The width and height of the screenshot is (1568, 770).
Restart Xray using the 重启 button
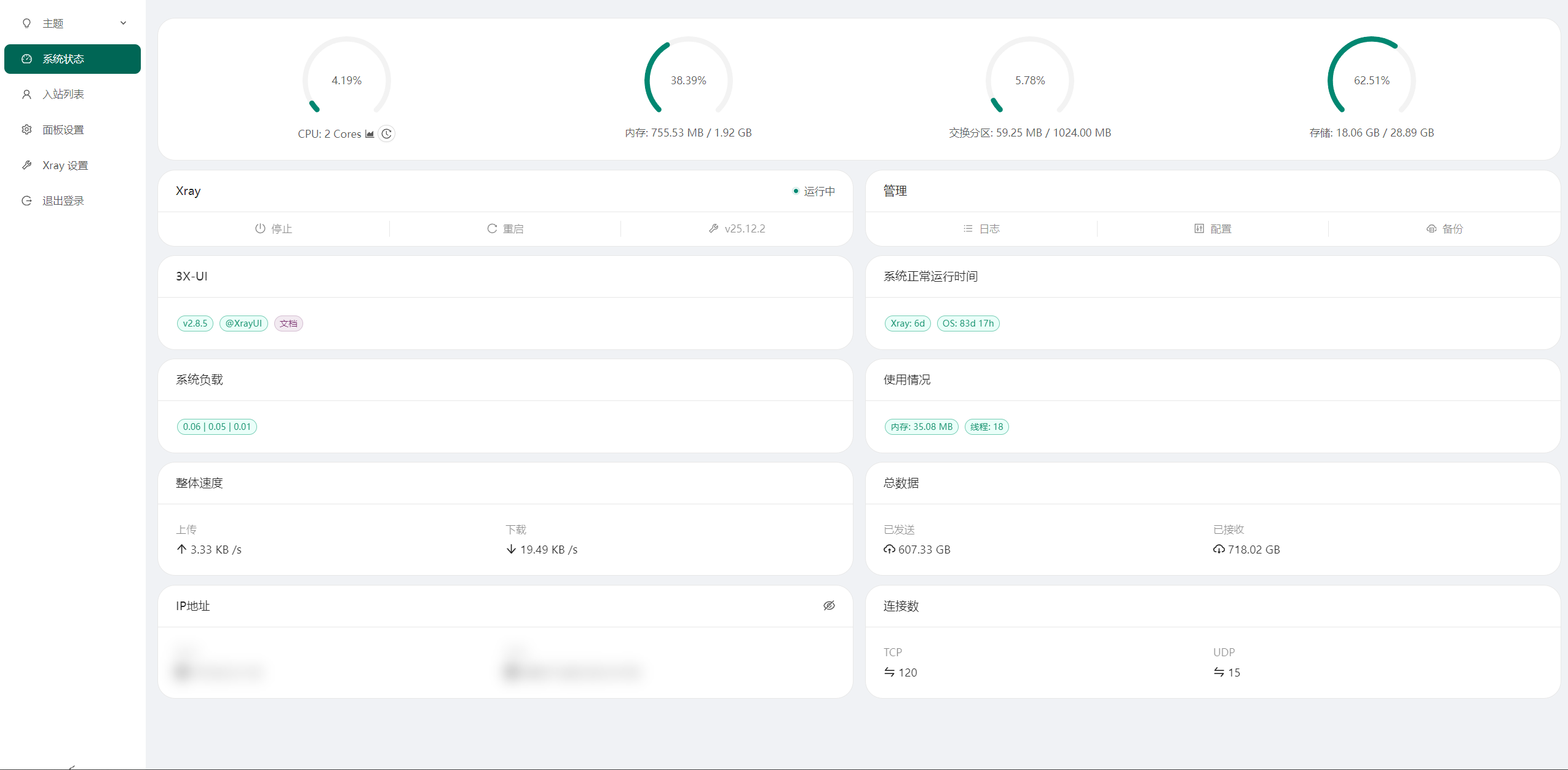coord(505,229)
